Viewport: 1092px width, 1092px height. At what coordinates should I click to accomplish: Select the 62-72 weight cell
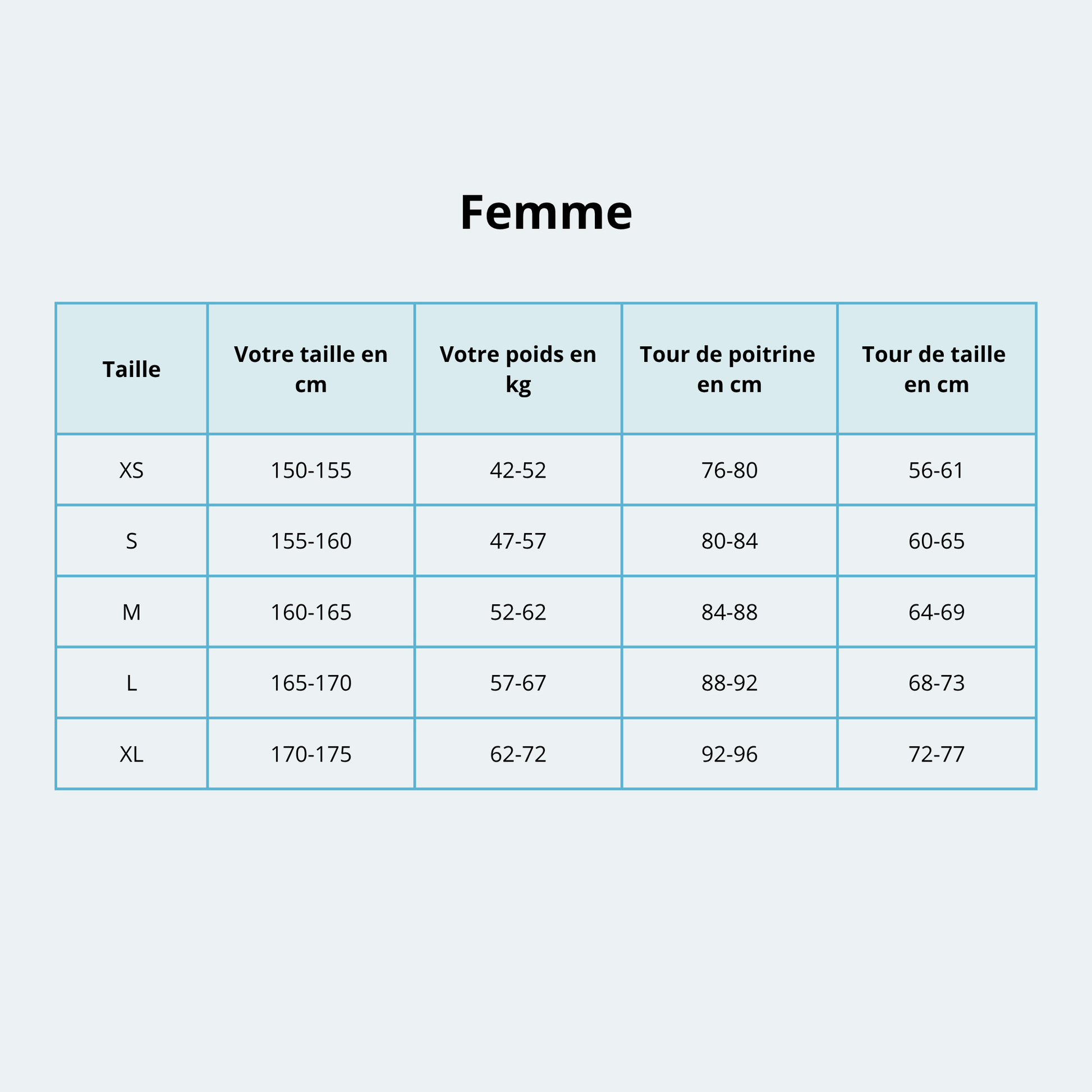[x=518, y=755]
